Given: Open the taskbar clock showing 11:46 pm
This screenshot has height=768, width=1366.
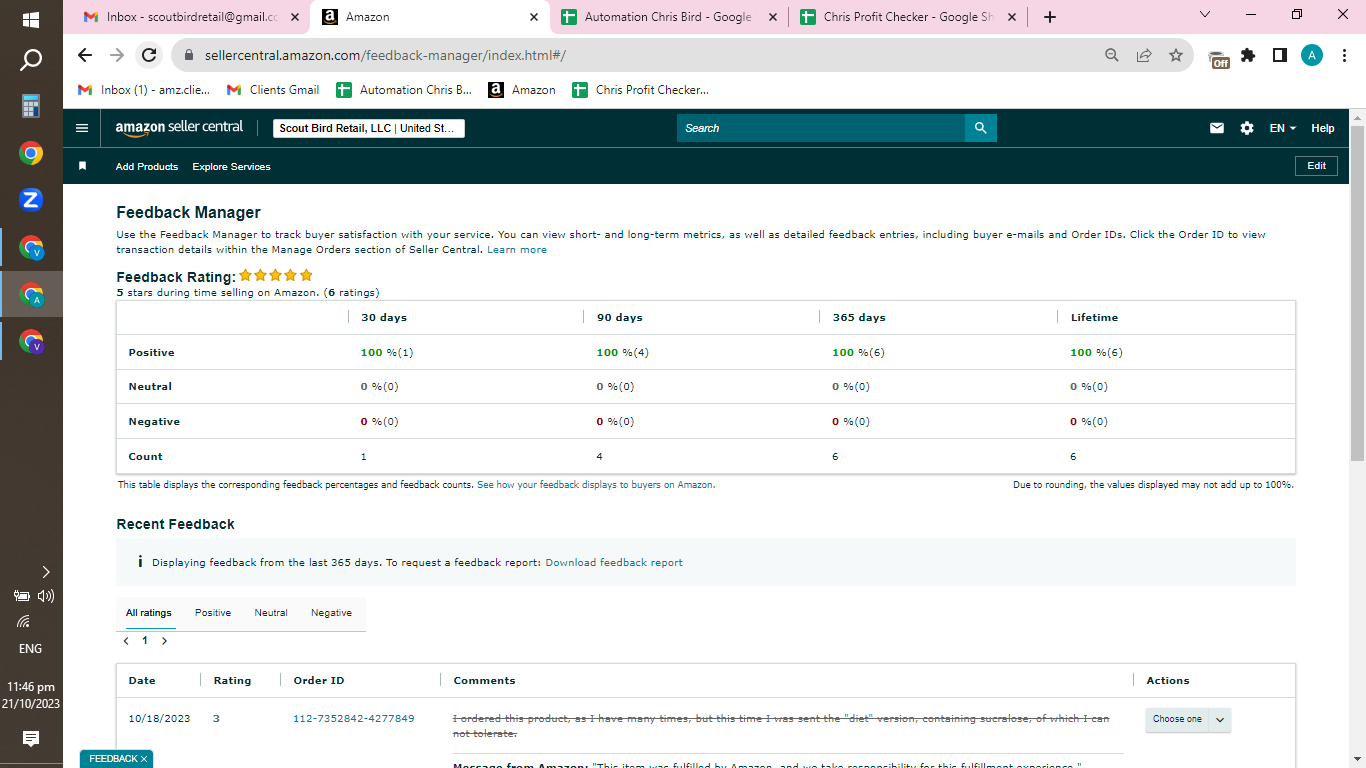Looking at the screenshot, I should 31,695.
